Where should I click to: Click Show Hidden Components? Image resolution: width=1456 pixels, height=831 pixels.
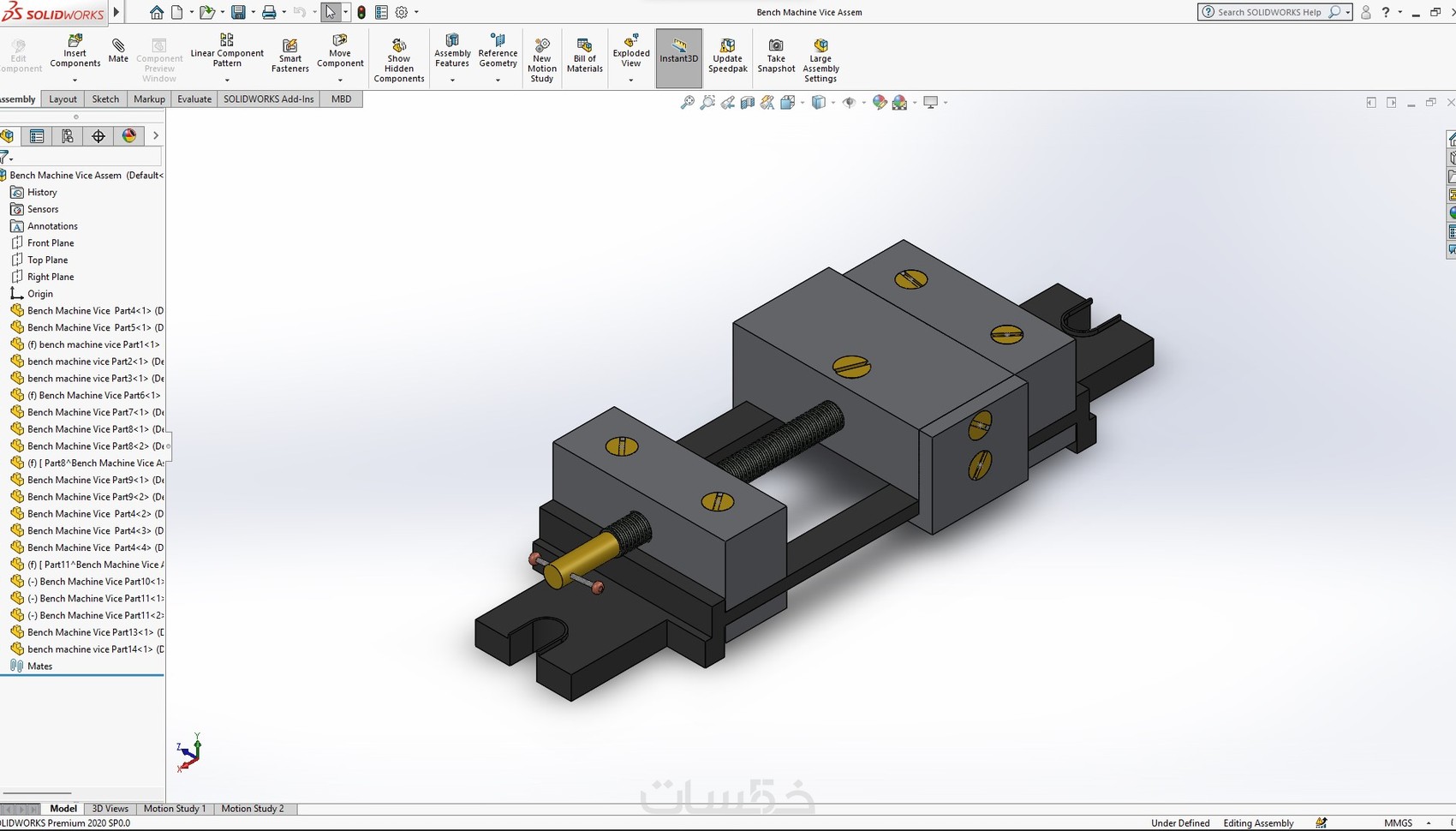tap(399, 60)
